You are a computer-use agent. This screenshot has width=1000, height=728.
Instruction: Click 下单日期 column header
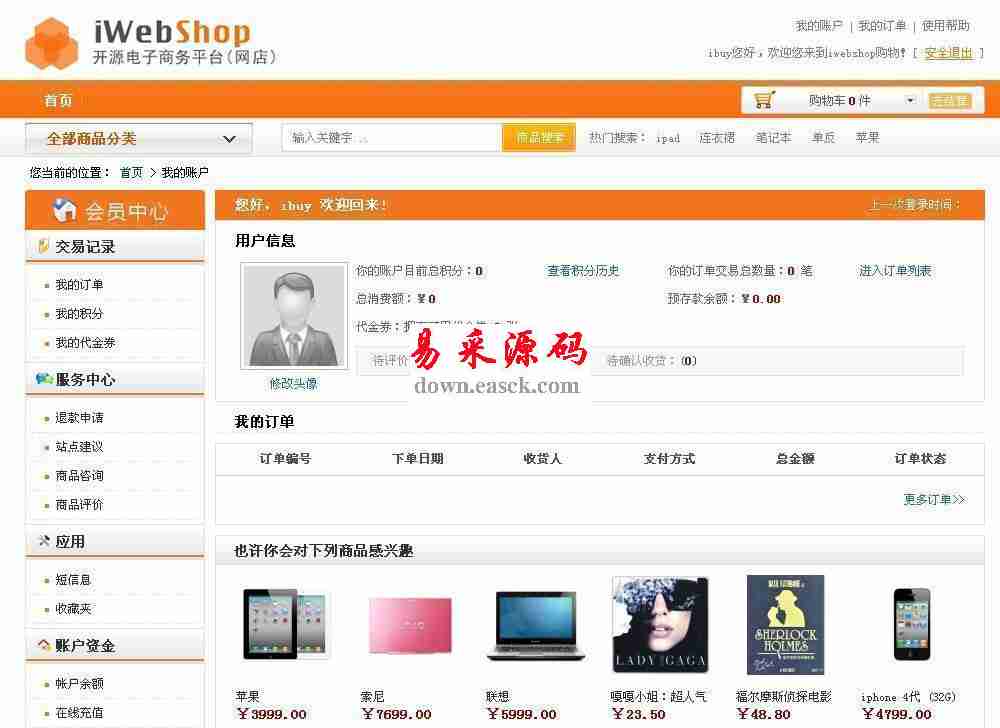[418, 458]
